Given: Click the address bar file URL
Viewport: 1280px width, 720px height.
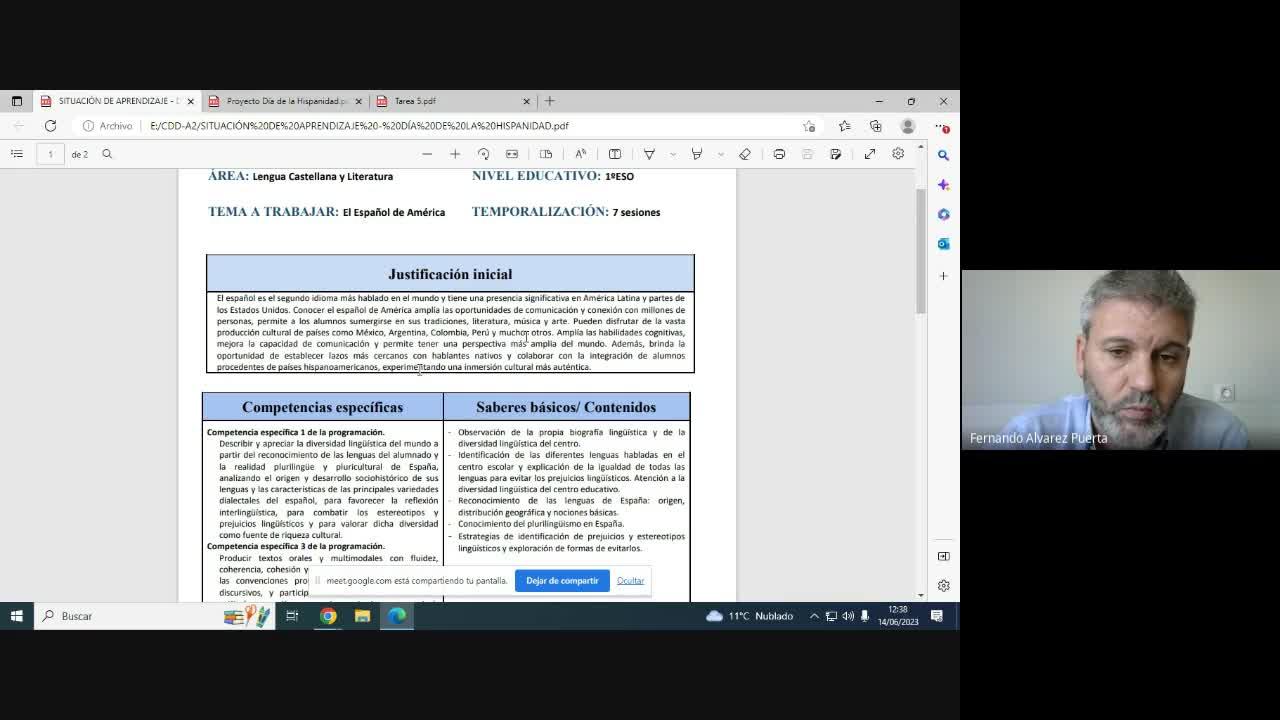Looking at the screenshot, I should [359, 126].
